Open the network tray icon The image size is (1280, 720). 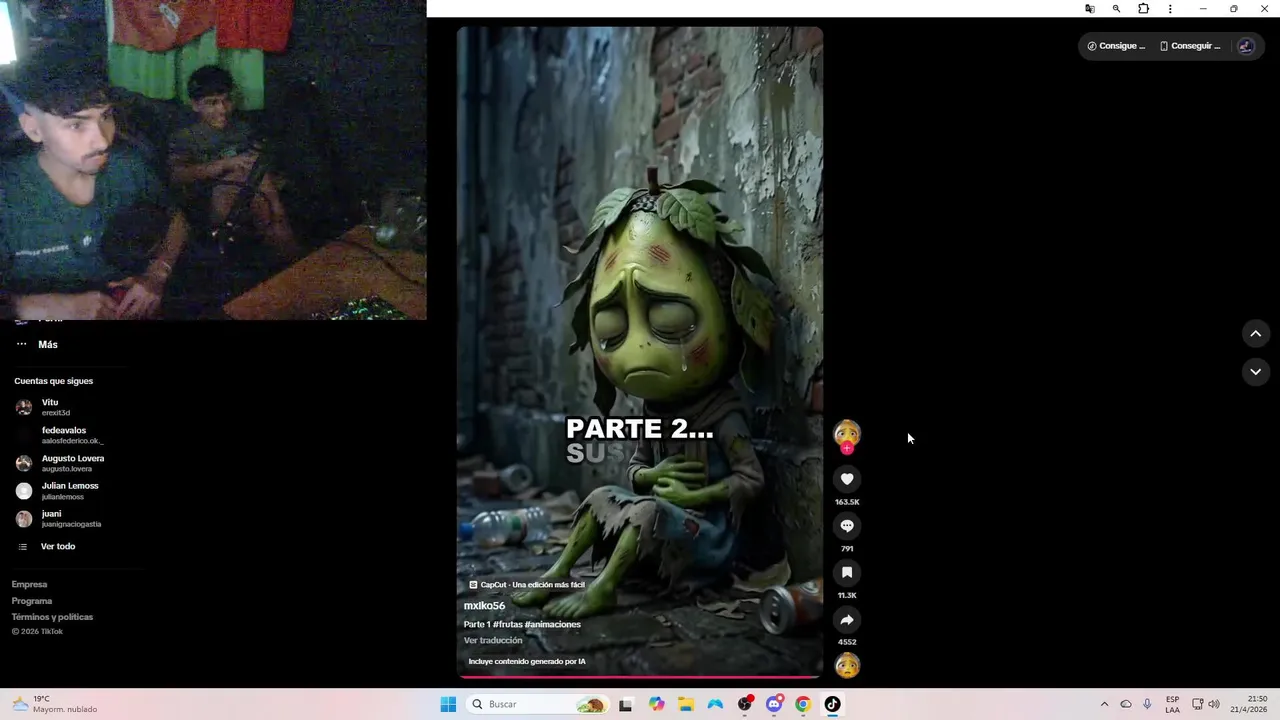point(1197,704)
